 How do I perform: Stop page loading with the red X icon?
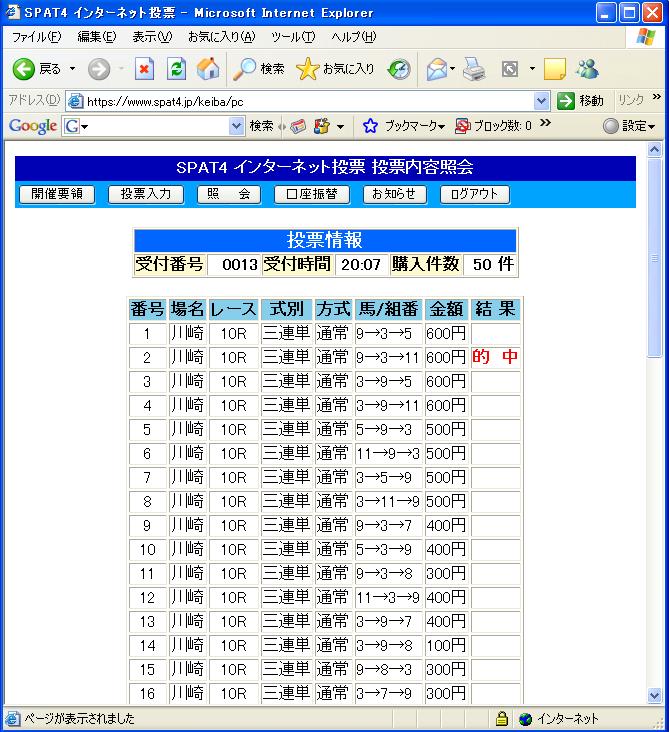pyautogui.click(x=144, y=69)
